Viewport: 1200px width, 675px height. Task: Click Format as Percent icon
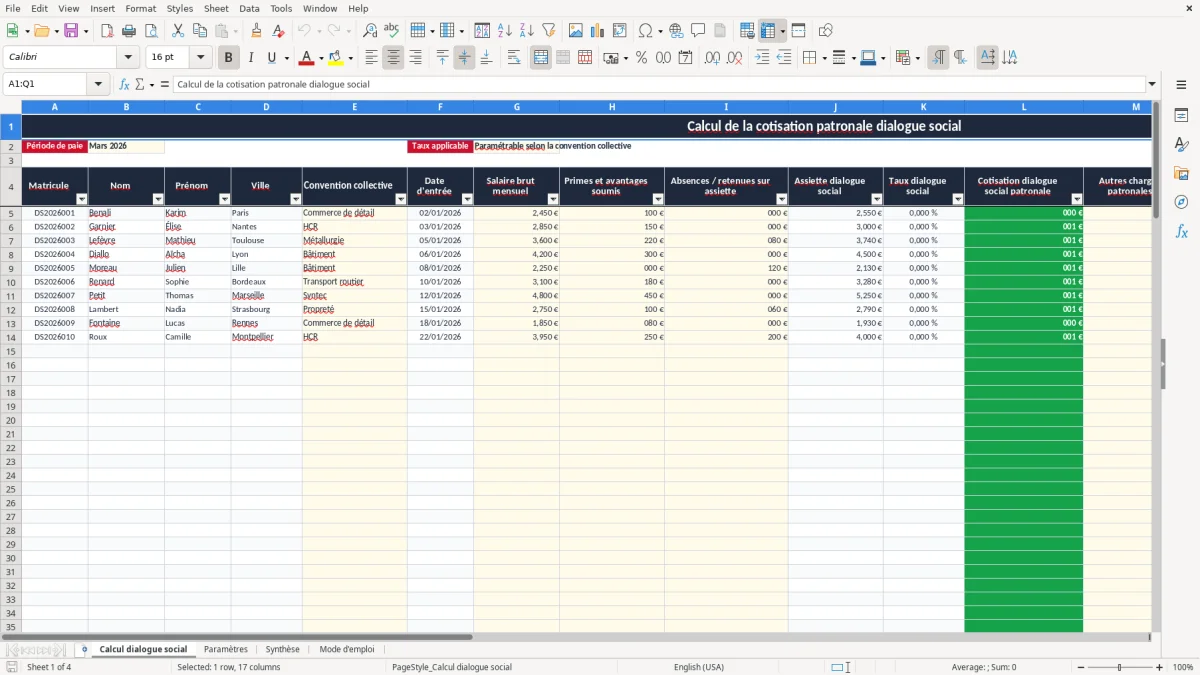[x=642, y=58]
